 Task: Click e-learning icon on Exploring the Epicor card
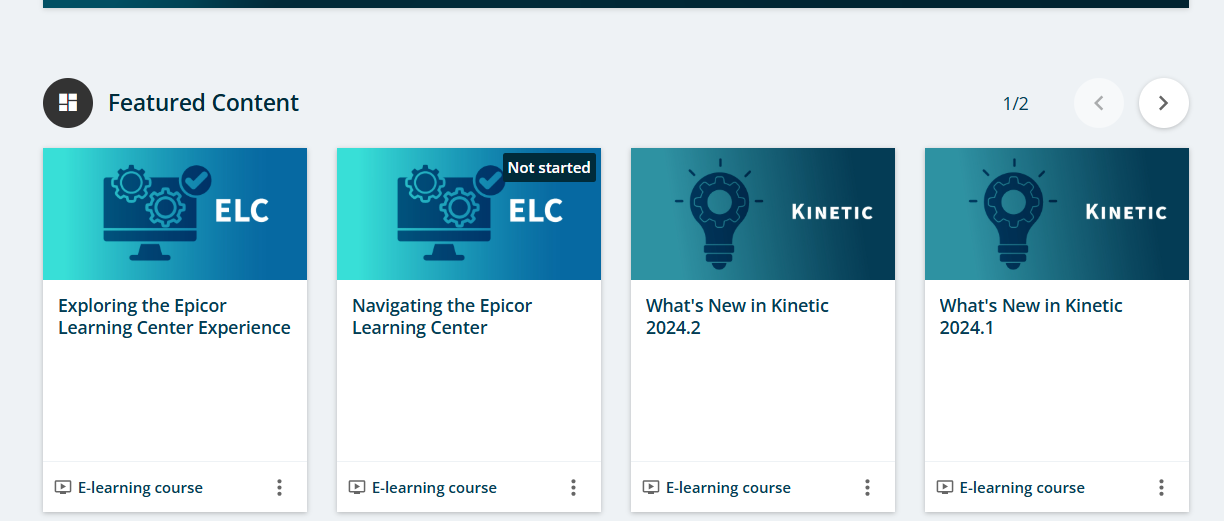(63, 488)
